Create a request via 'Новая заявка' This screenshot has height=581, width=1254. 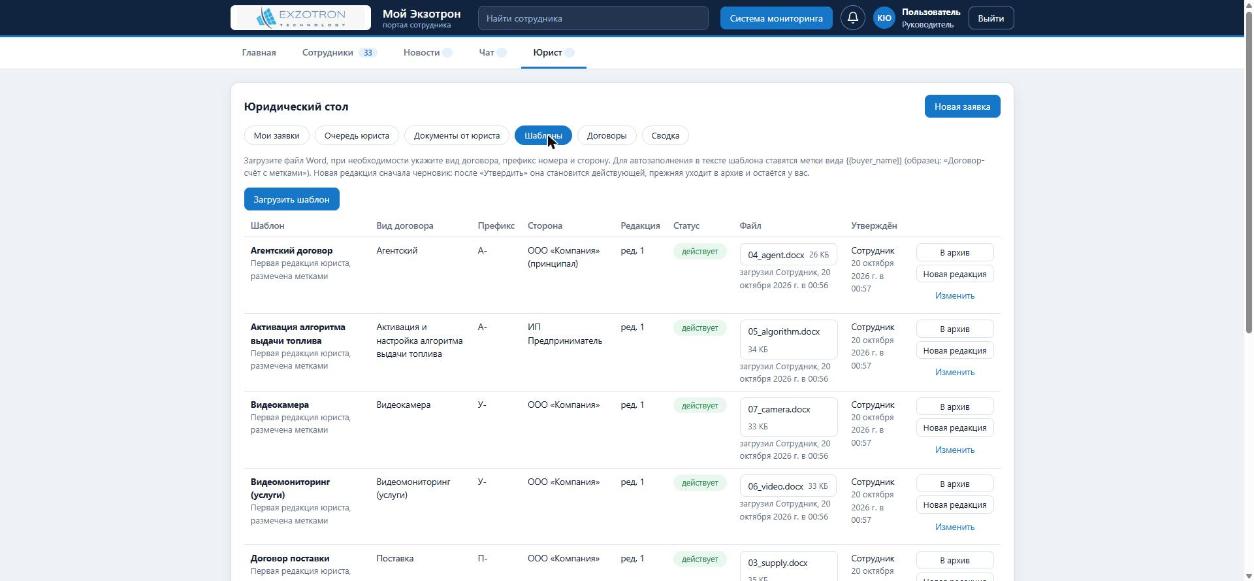(962, 106)
